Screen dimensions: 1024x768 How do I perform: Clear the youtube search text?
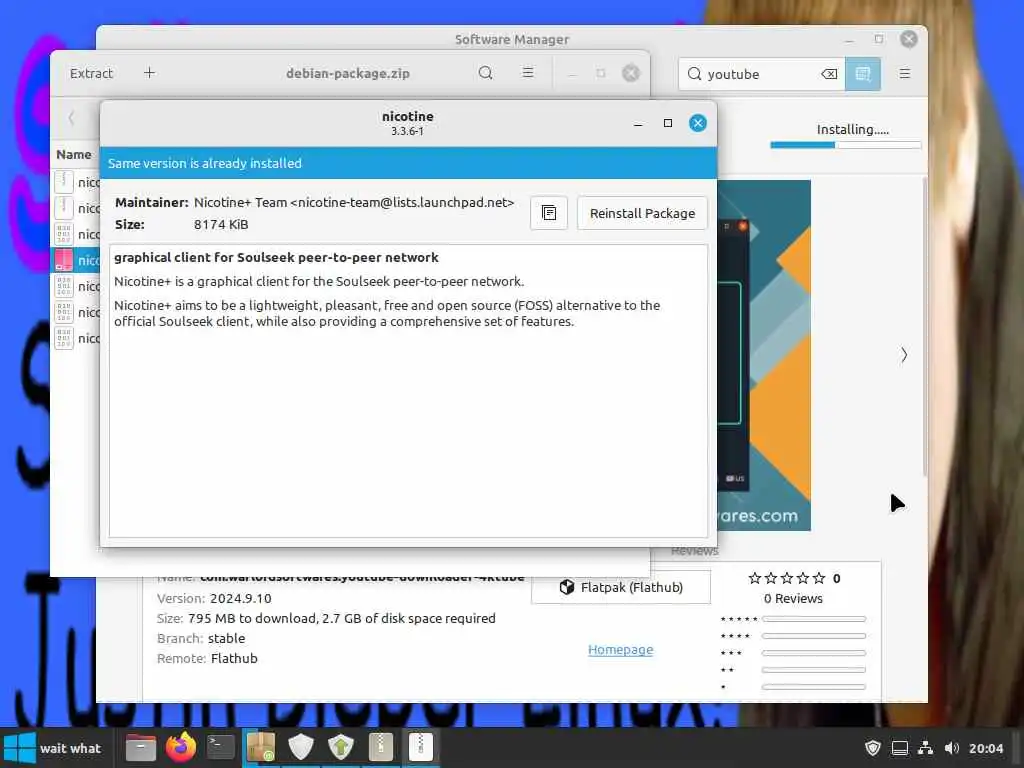(829, 74)
